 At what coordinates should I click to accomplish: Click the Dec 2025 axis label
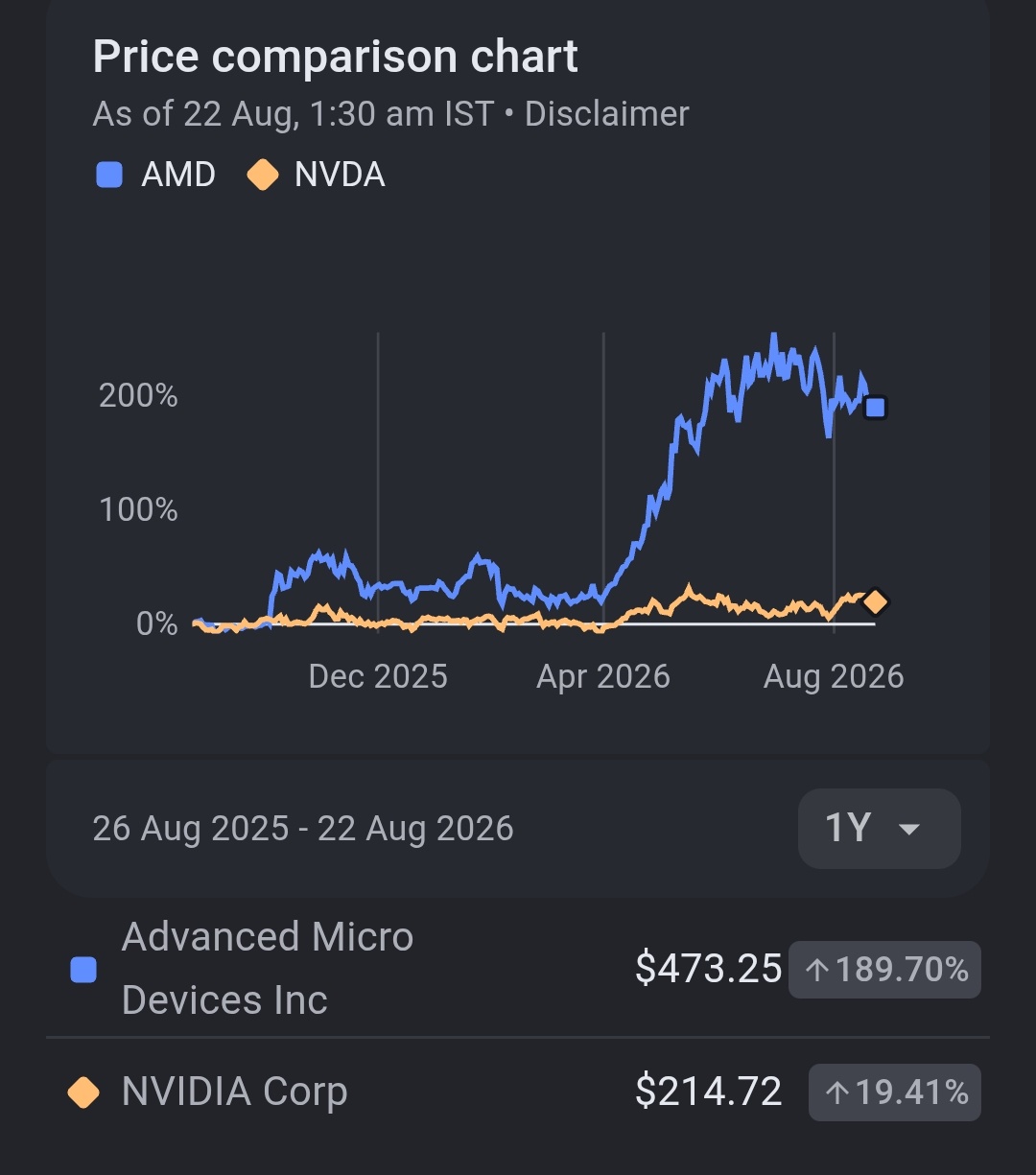tap(378, 677)
